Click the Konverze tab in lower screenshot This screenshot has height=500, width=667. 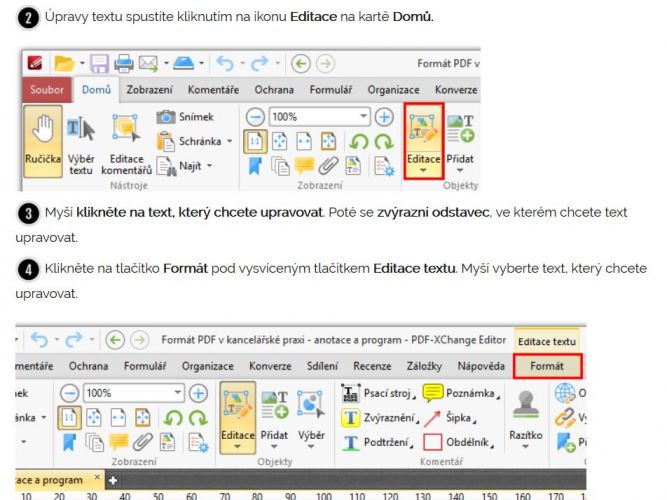pyautogui.click(x=270, y=366)
